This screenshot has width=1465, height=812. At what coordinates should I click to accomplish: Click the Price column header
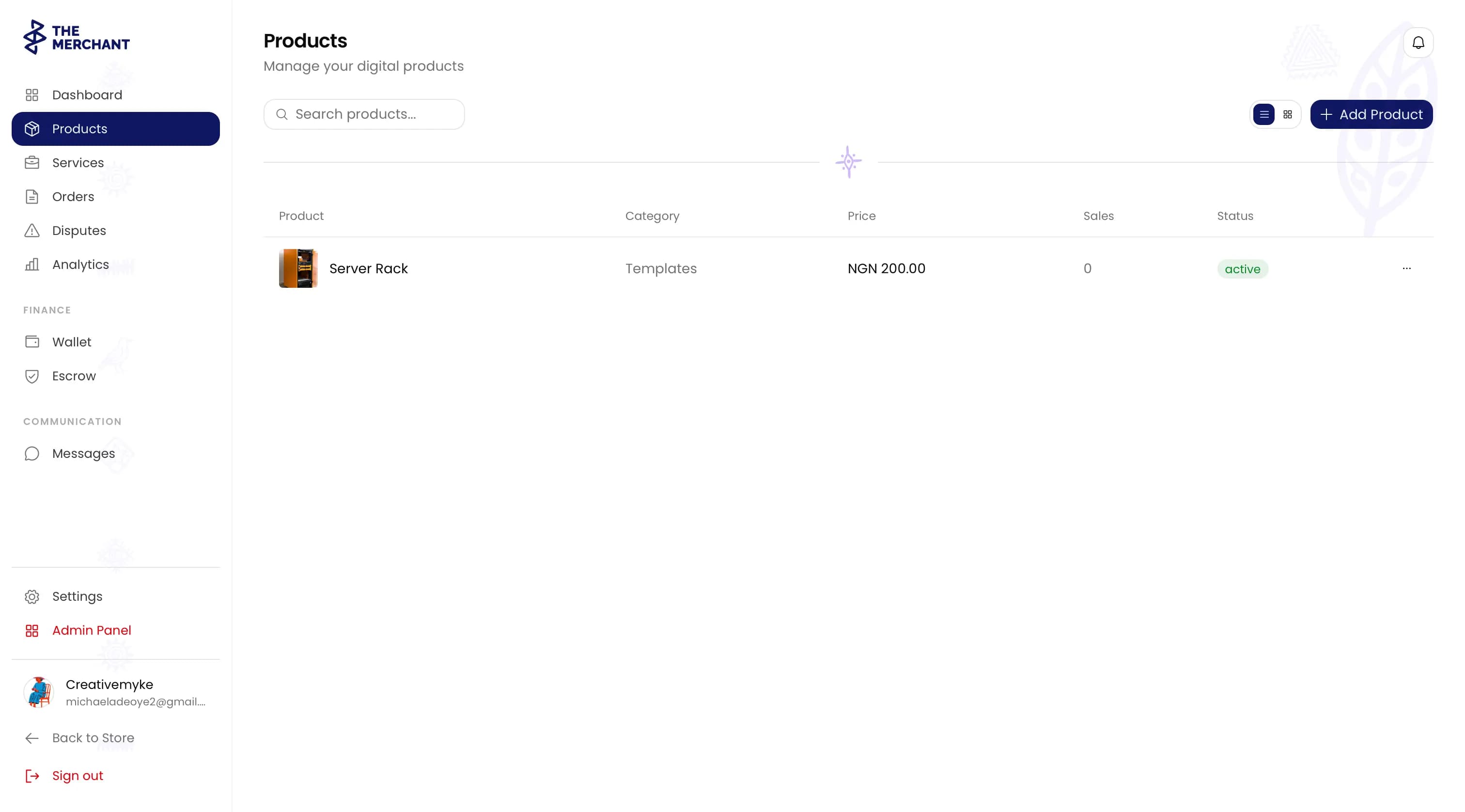pyautogui.click(x=861, y=216)
